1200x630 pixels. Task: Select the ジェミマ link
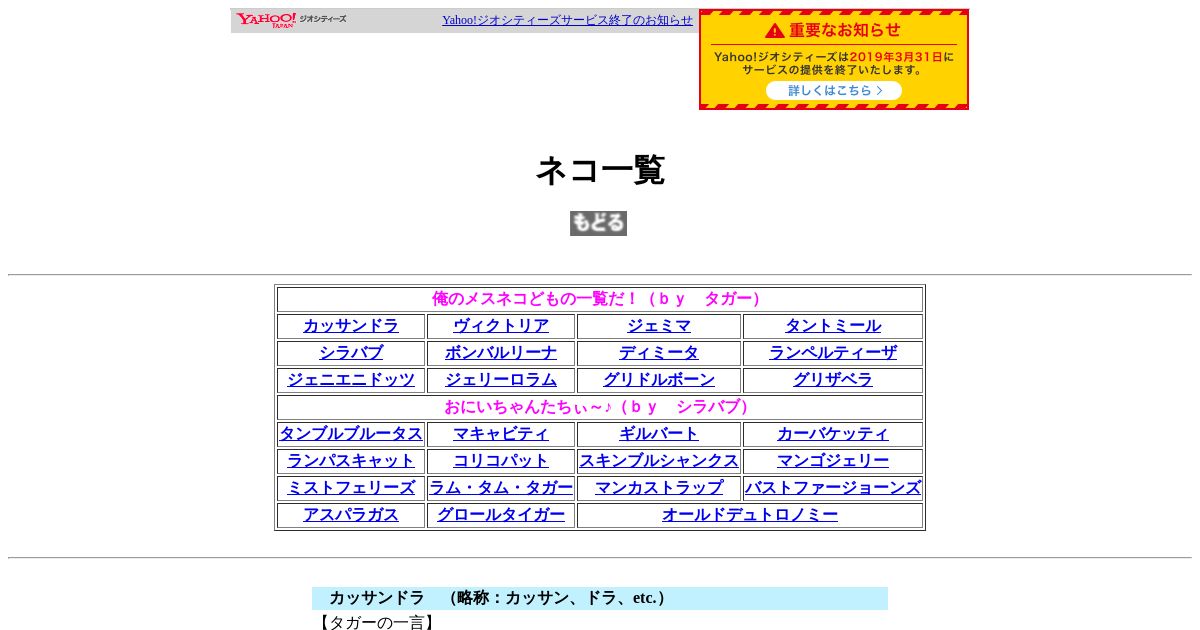point(659,326)
